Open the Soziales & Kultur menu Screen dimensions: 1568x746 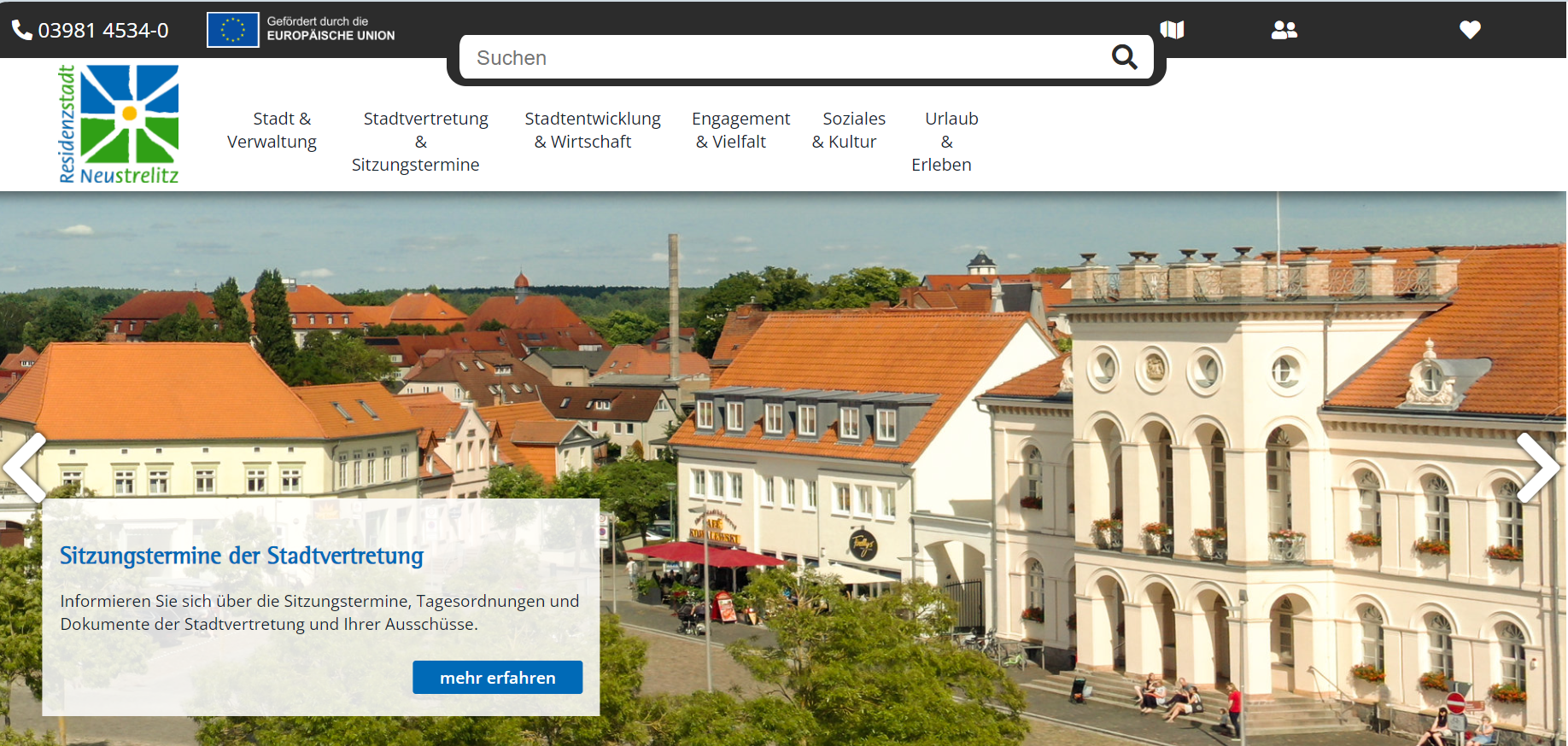(x=848, y=130)
